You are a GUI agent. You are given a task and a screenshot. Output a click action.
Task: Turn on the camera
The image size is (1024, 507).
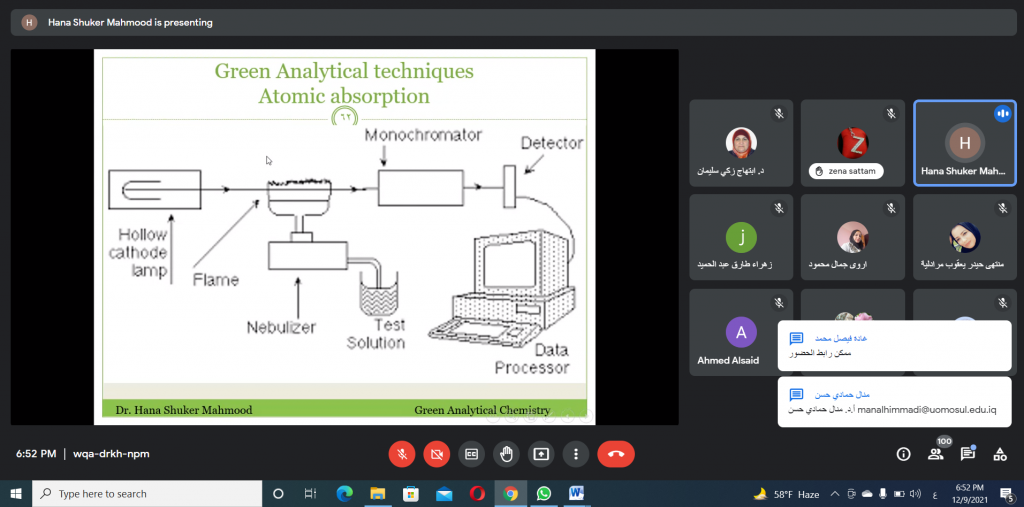click(436, 454)
